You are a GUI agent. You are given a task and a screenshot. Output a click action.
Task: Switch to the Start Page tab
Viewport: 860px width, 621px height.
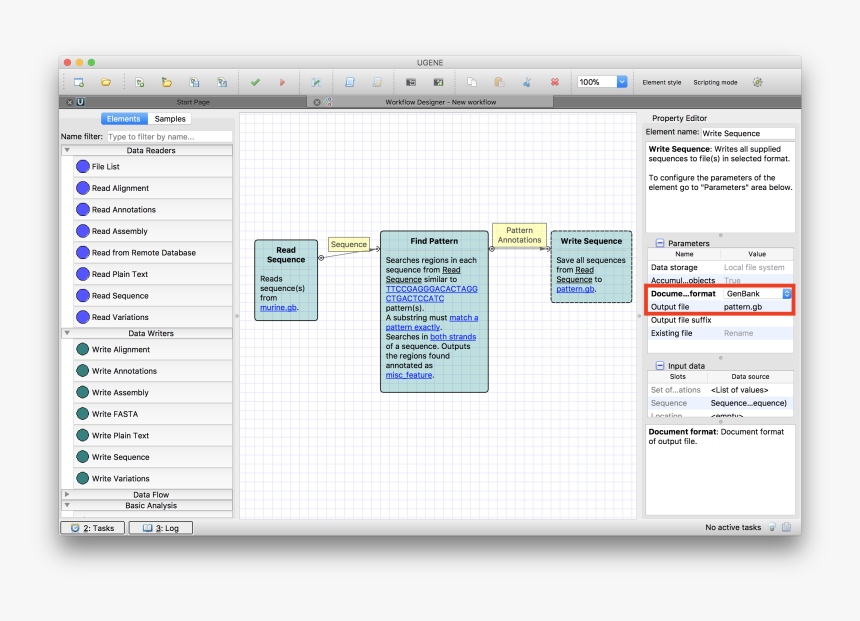coord(193,102)
